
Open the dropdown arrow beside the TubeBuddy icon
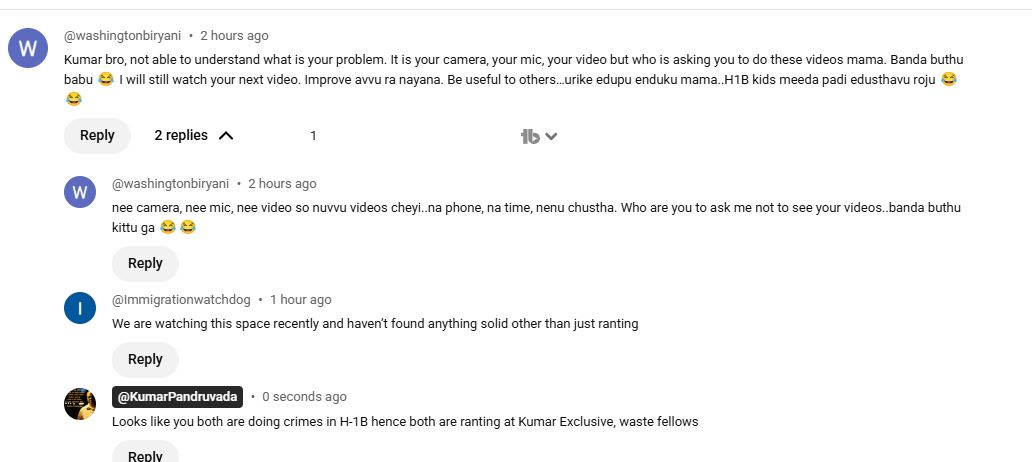[x=551, y=137]
